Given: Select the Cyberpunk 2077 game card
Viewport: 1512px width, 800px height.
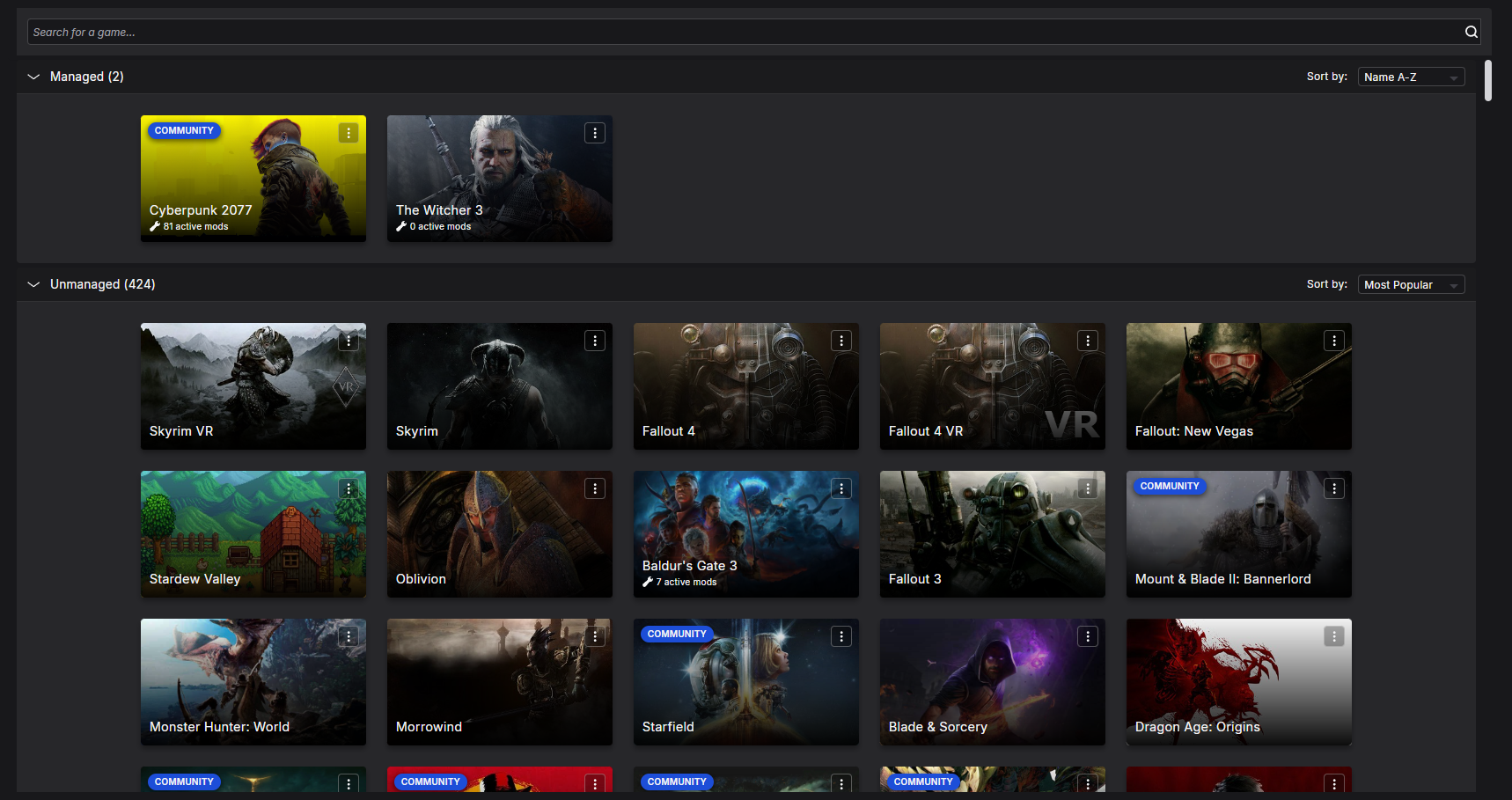Looking at the screenshot, I should pos(253,179).
